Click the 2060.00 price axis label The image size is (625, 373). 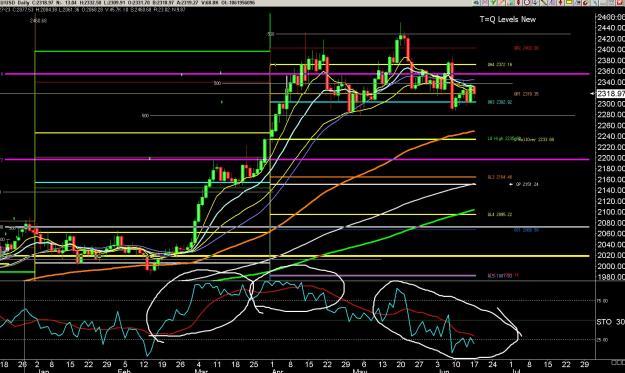coord(611,234)
